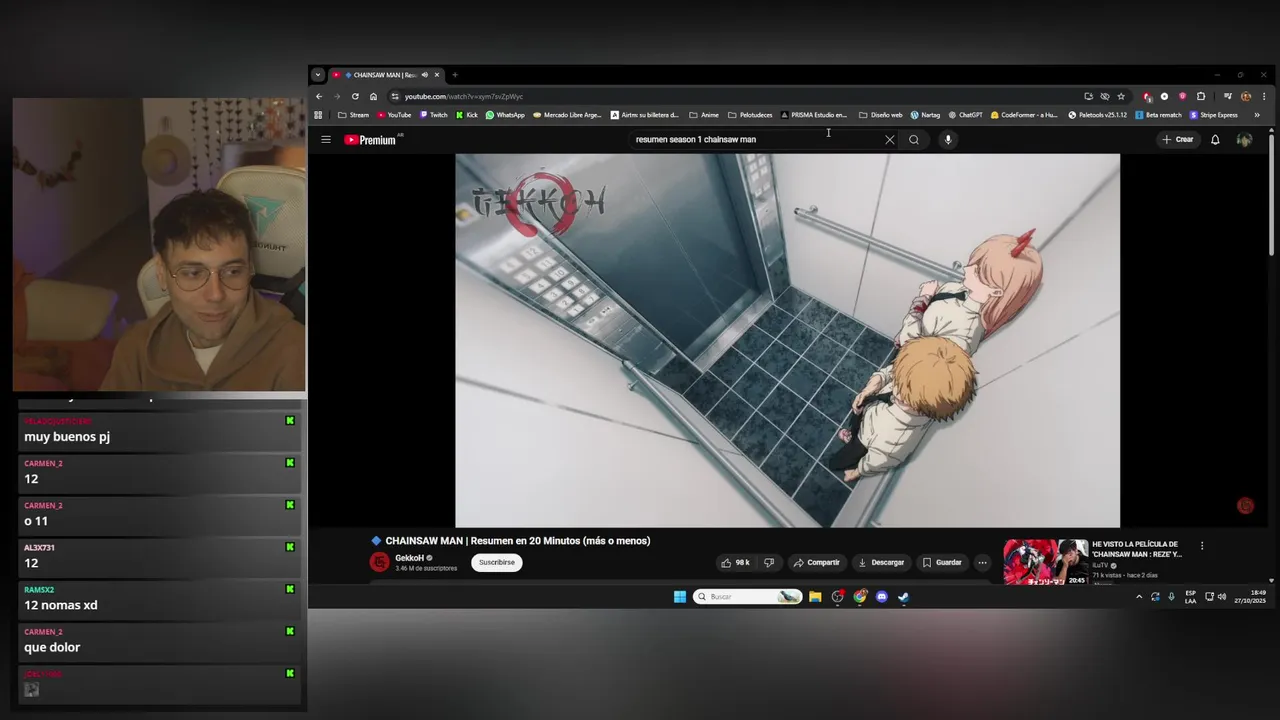
Task: Click Suscribirse to subscribe to GekkoH
Action: (x=497, y=562)
